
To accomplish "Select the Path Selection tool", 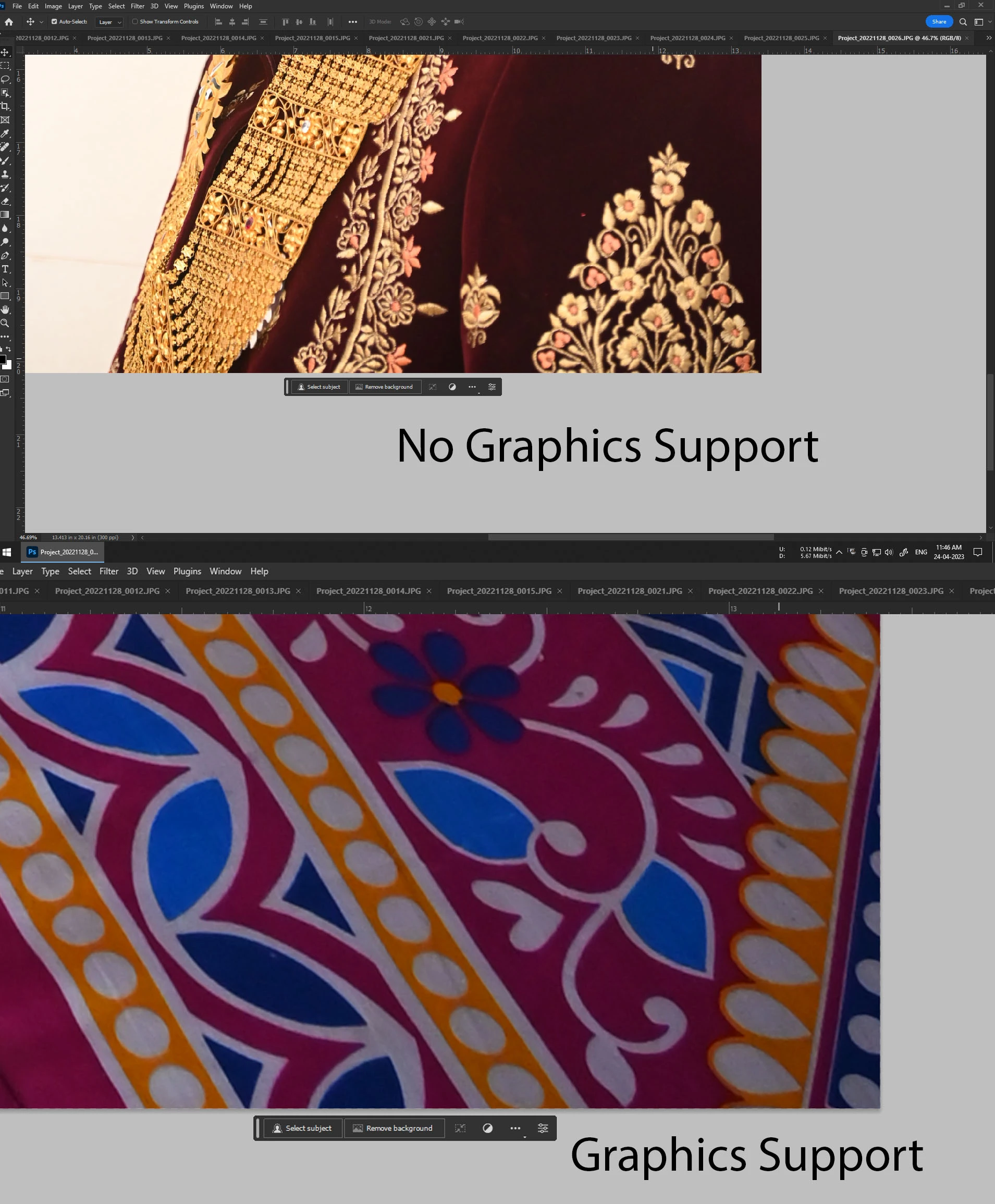I will point(5,282).
